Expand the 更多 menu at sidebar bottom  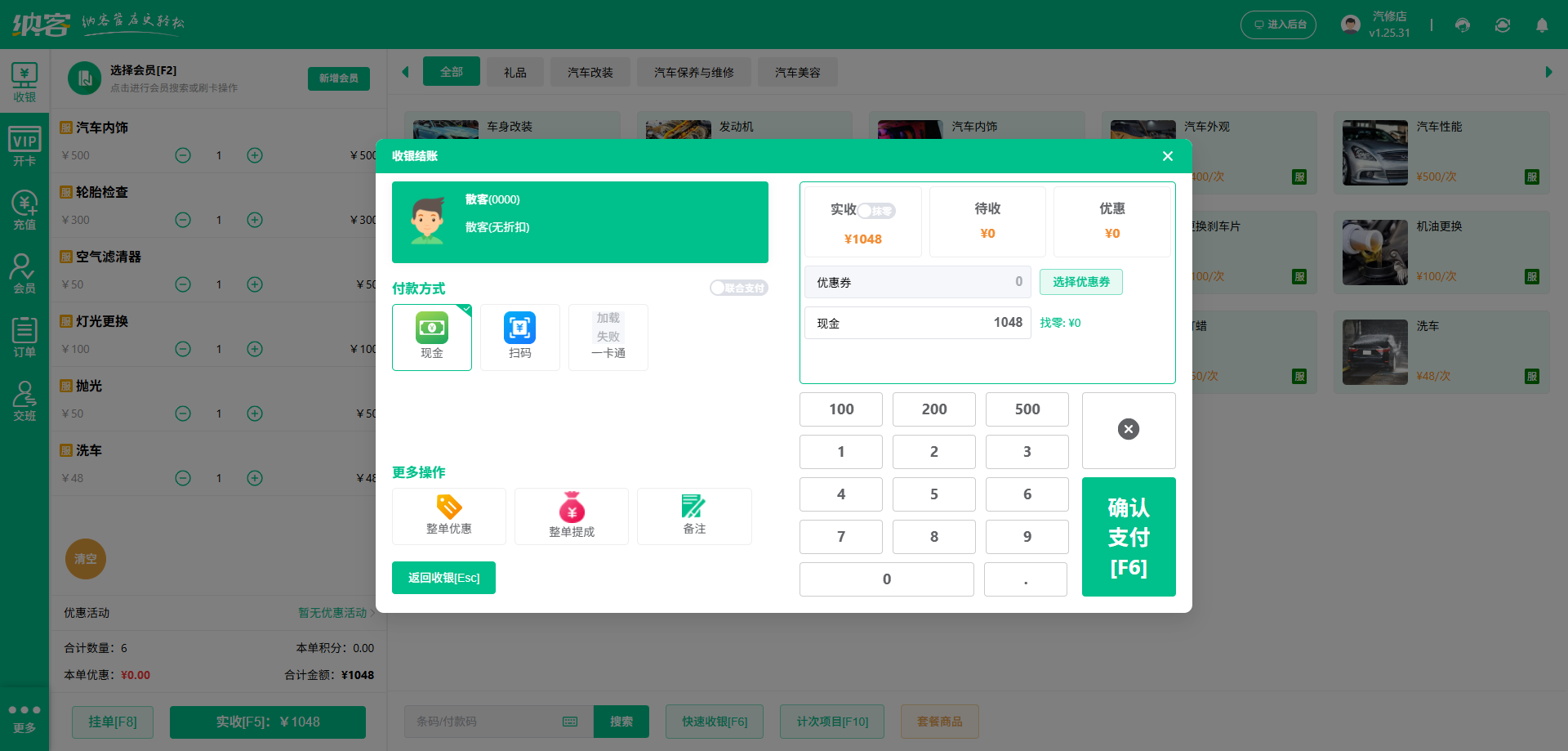24,717
